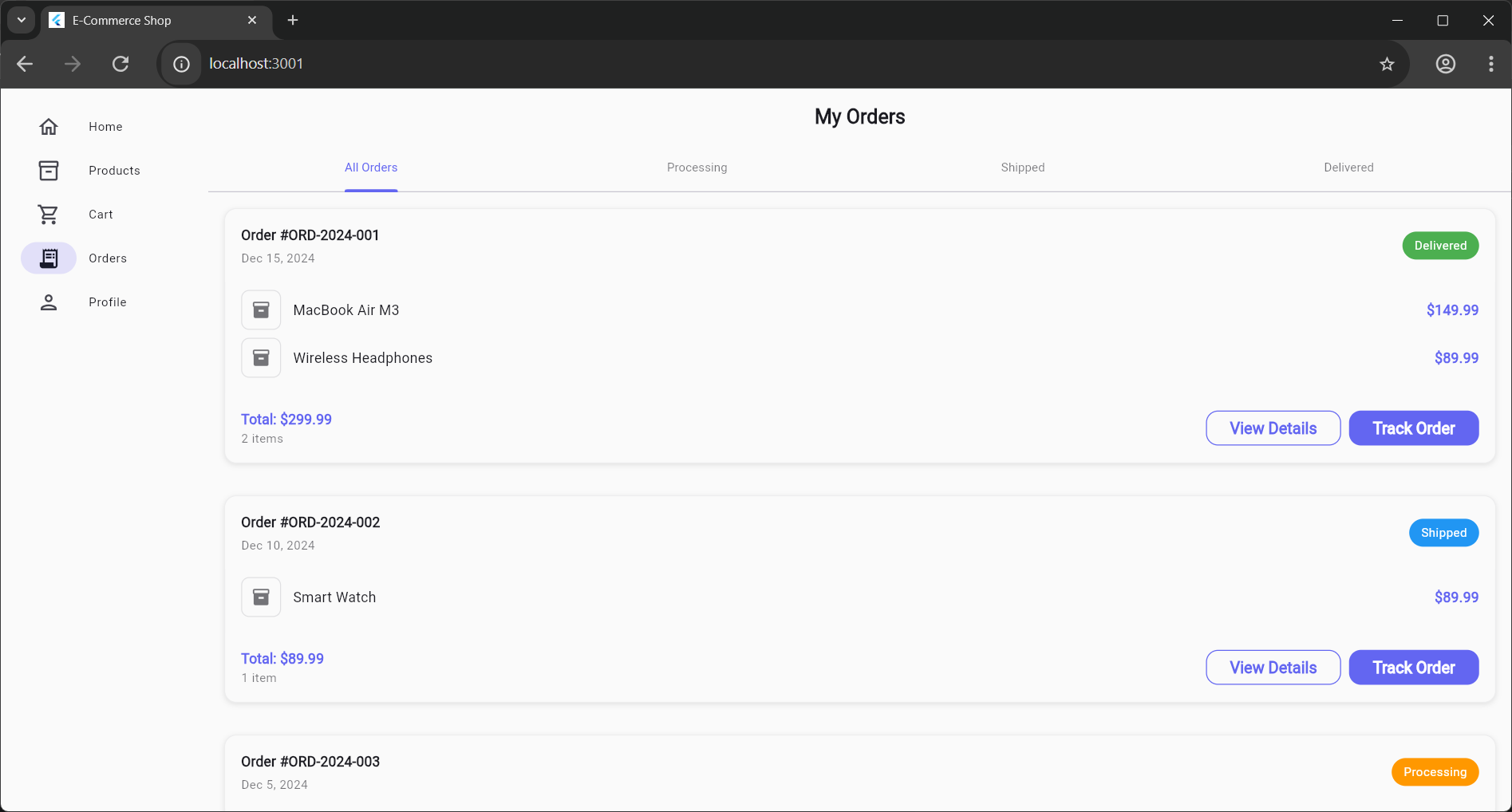Image resolution: width=1512 pixels, height=812 pixels.
Task: Open the Profile person icon
Action: pos(49,302)
